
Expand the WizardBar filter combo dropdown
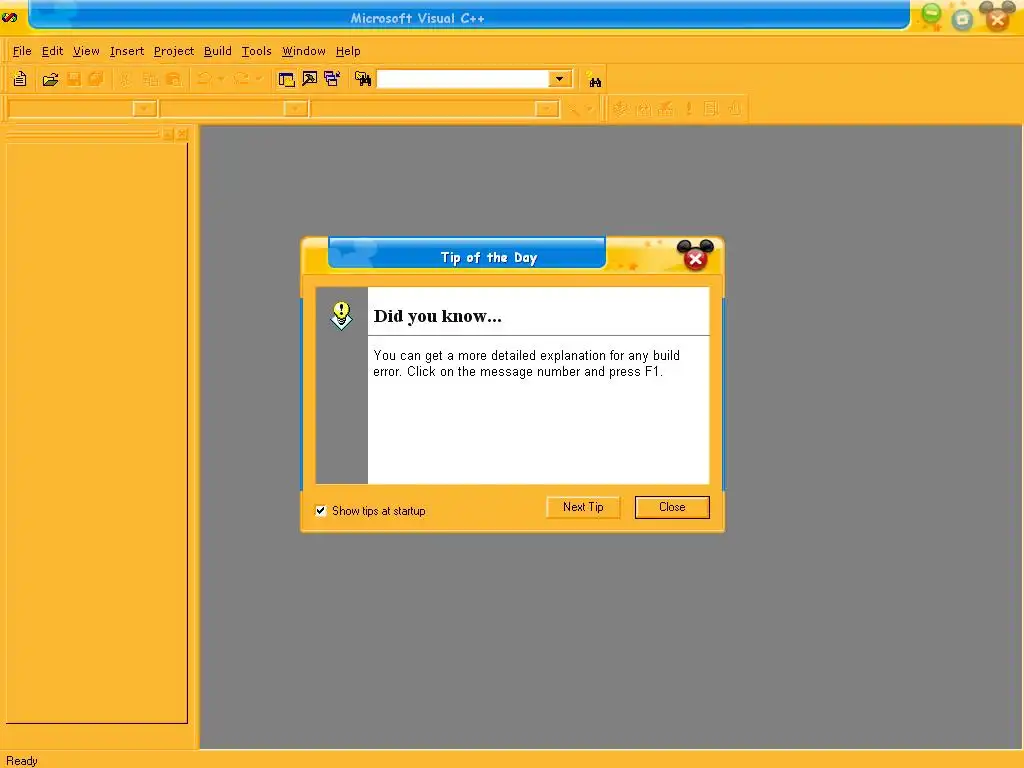click(295, 108)
